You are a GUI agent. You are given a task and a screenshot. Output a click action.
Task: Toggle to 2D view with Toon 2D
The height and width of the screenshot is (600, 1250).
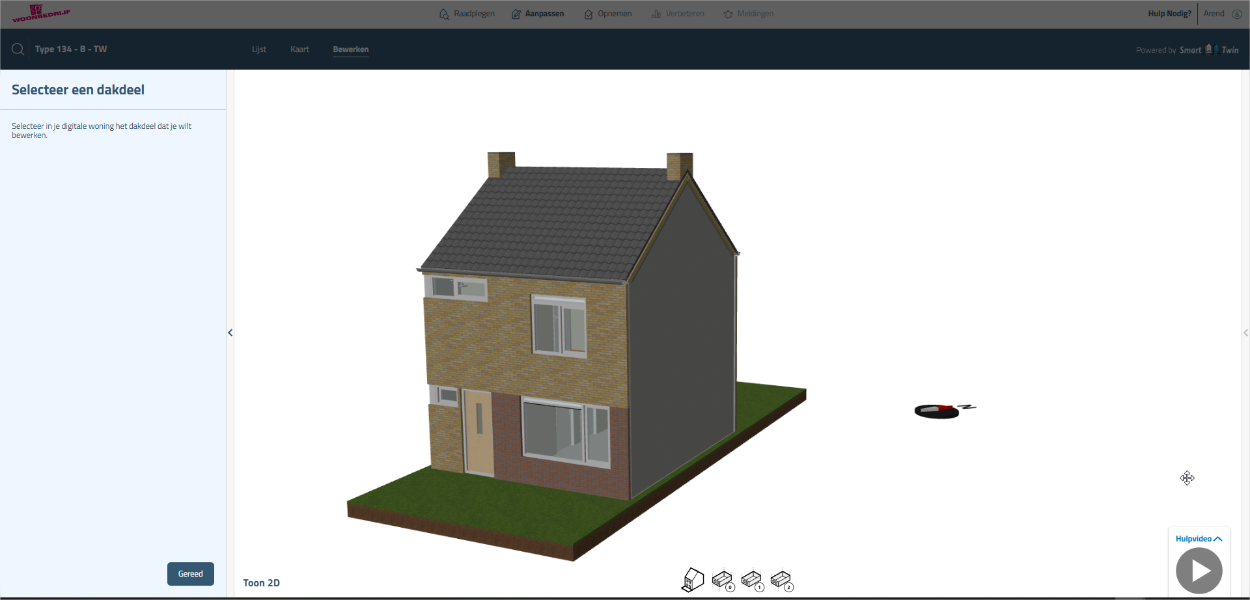pyautogui.click(x=261, y=582)
